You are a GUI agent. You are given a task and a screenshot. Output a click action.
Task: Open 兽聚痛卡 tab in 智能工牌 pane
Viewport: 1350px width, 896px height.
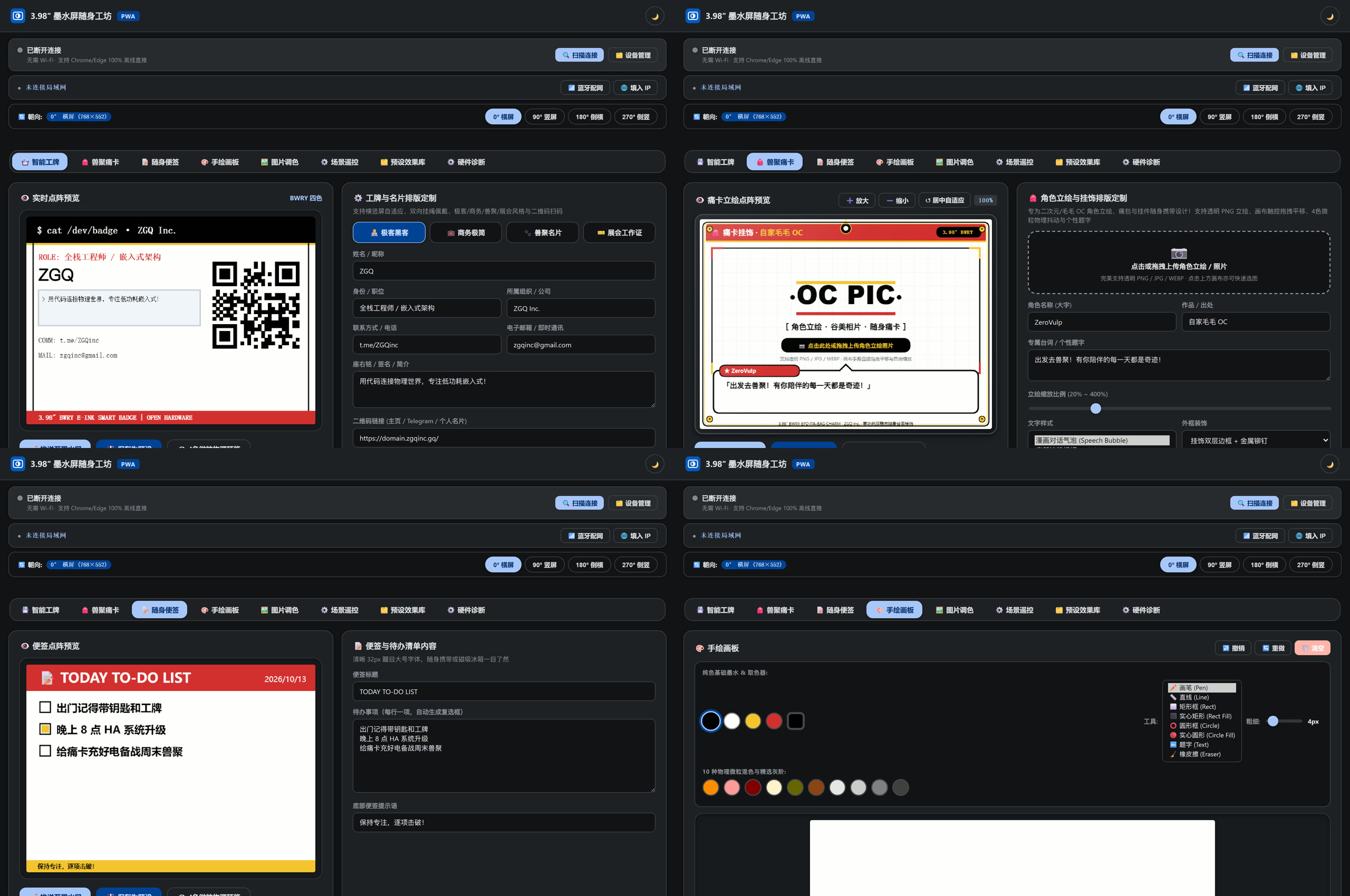click(101, 162)
